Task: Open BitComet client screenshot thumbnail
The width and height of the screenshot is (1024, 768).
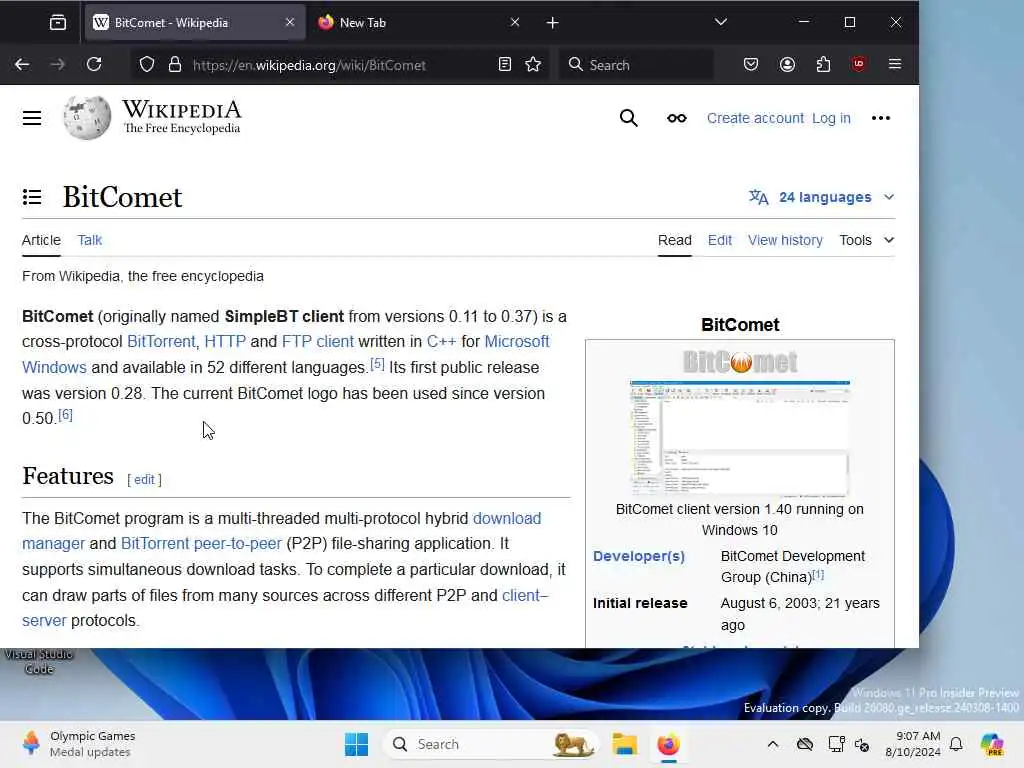Action: tap(739, 438)
